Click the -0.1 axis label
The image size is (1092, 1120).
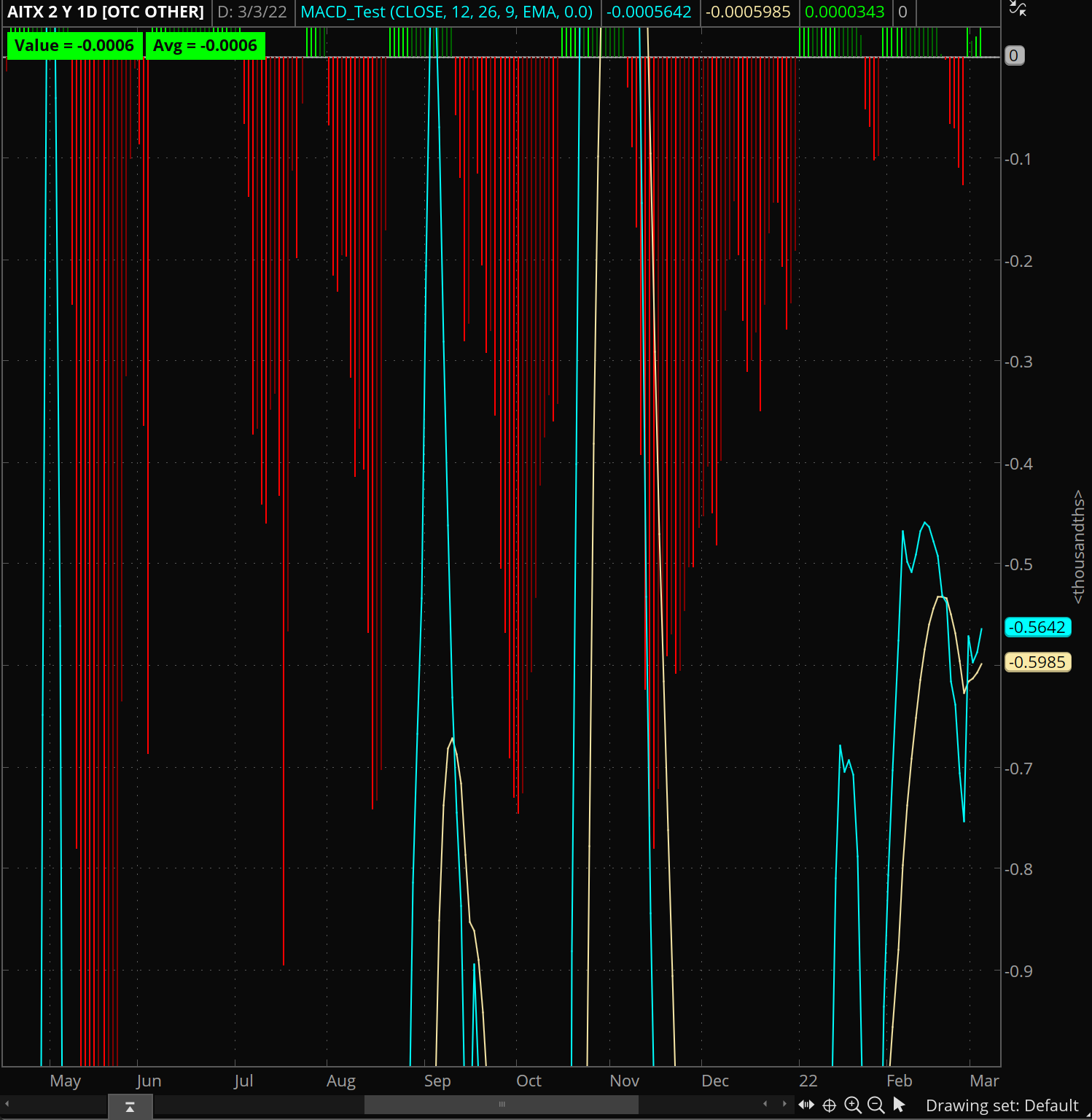click(1018, 159)
